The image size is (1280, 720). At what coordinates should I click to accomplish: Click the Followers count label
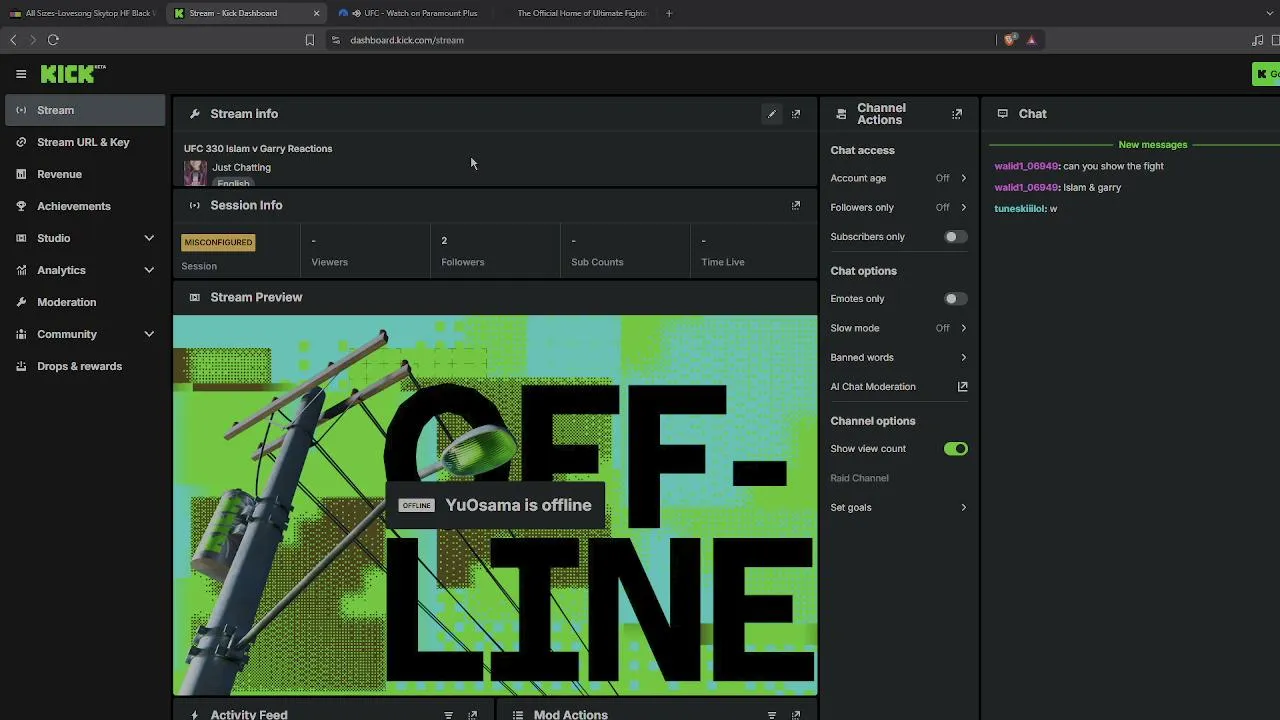[463, 262]
